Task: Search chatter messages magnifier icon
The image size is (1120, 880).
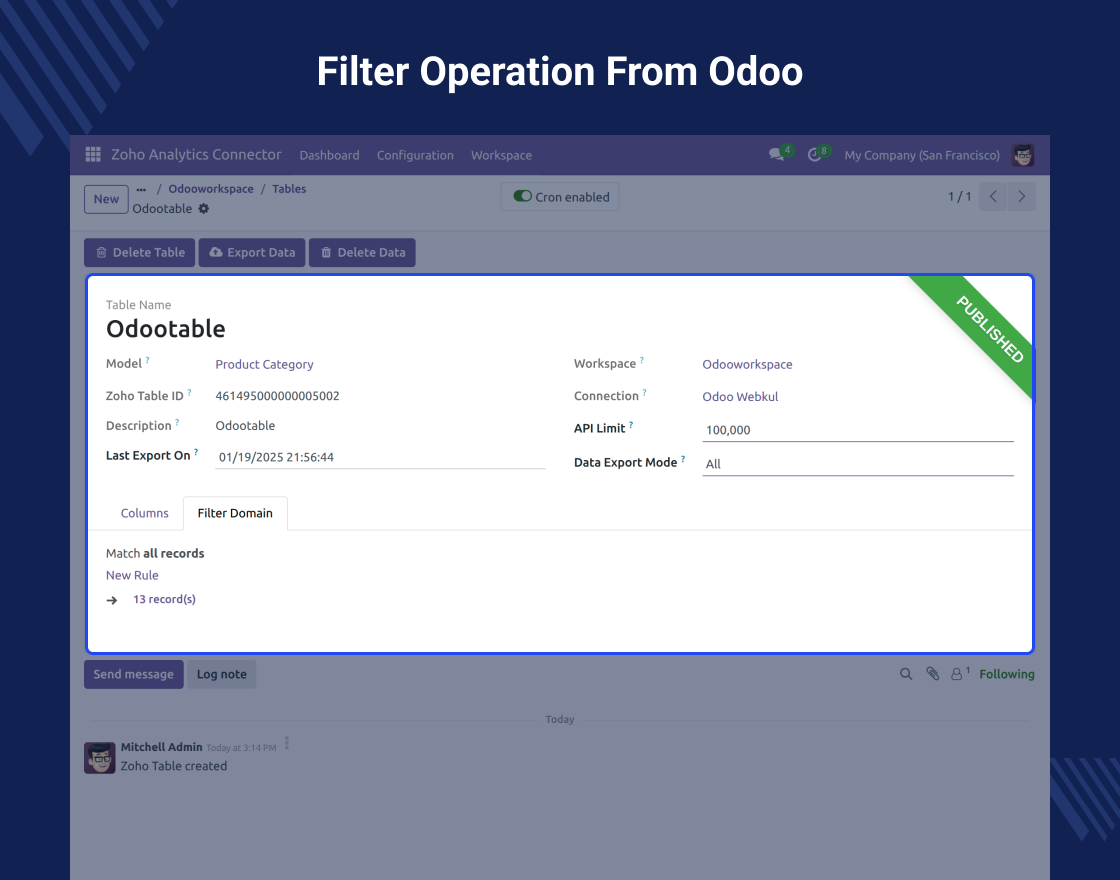Action: tap(906, 674)
